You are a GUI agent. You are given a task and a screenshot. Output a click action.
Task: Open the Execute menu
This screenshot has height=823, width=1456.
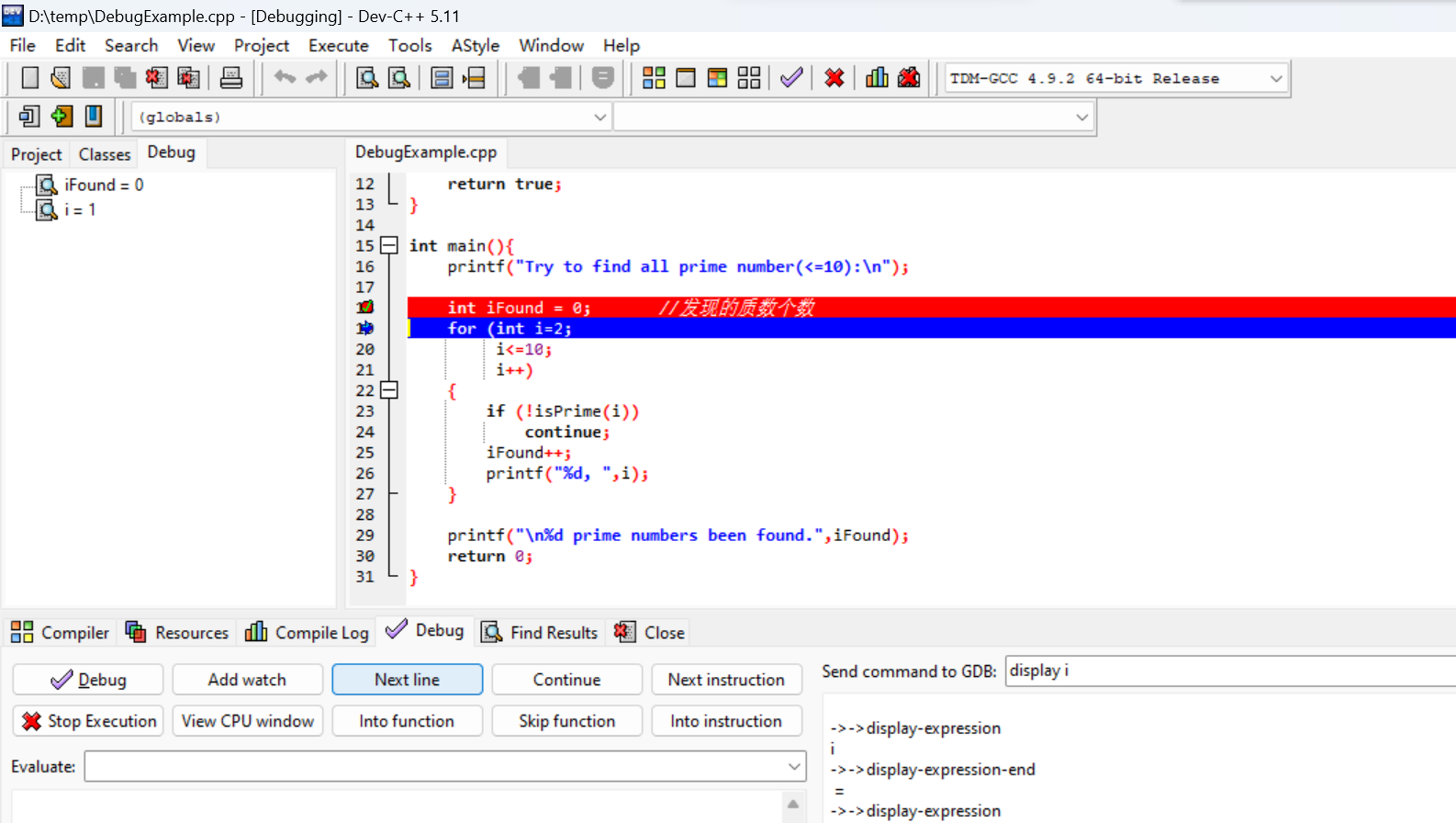click(x=338, y=45)
